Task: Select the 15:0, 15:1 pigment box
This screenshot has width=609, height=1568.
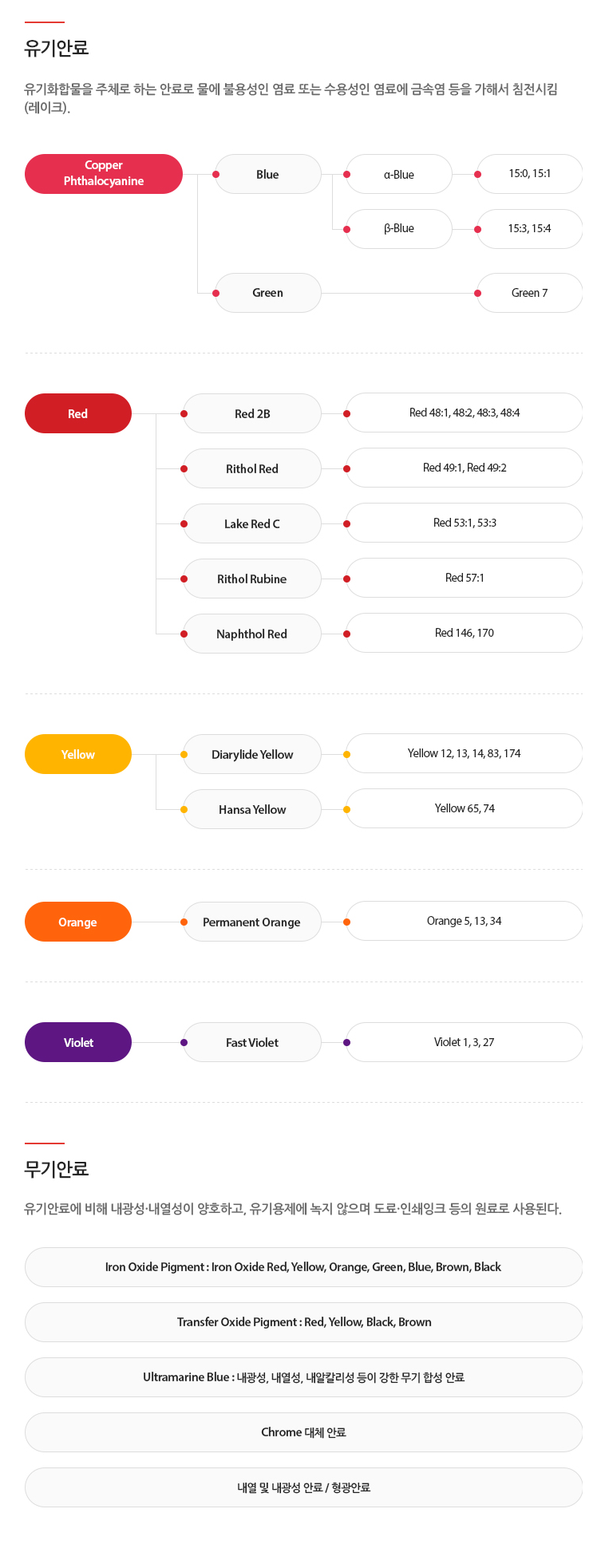Action: tap(529, 174)
